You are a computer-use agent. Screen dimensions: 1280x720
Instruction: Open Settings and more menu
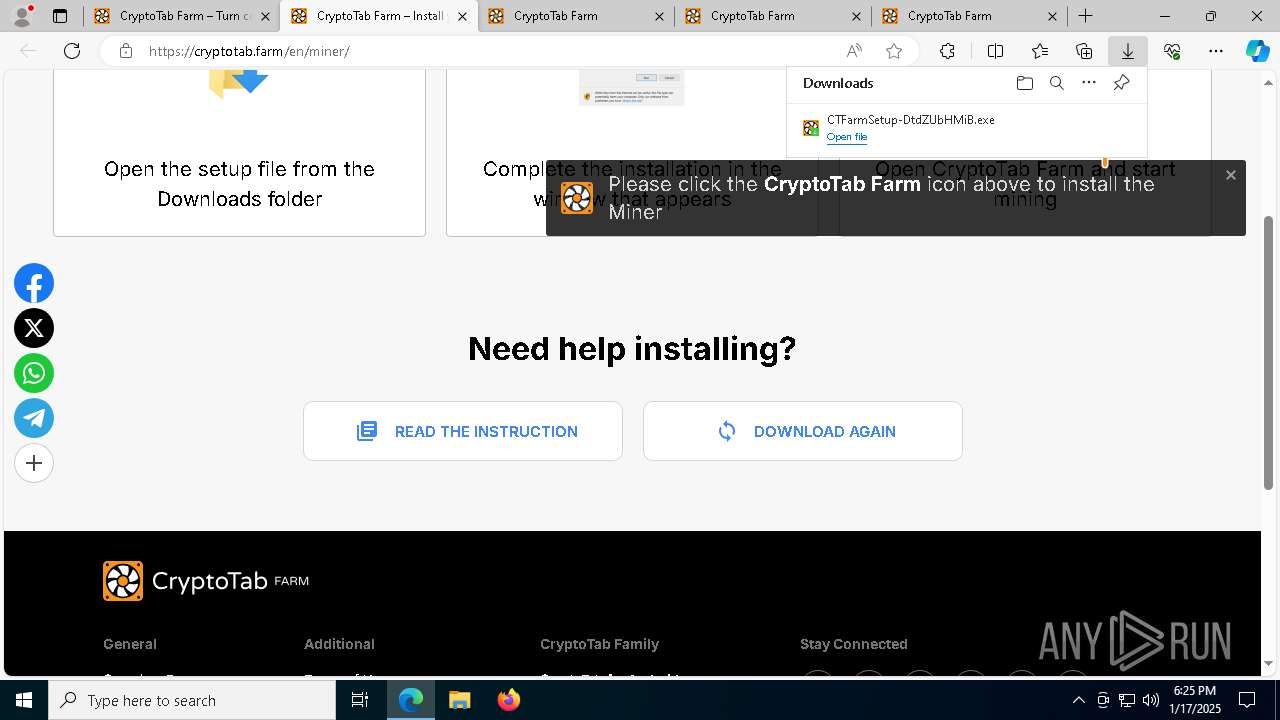[x=1216, y=51]
